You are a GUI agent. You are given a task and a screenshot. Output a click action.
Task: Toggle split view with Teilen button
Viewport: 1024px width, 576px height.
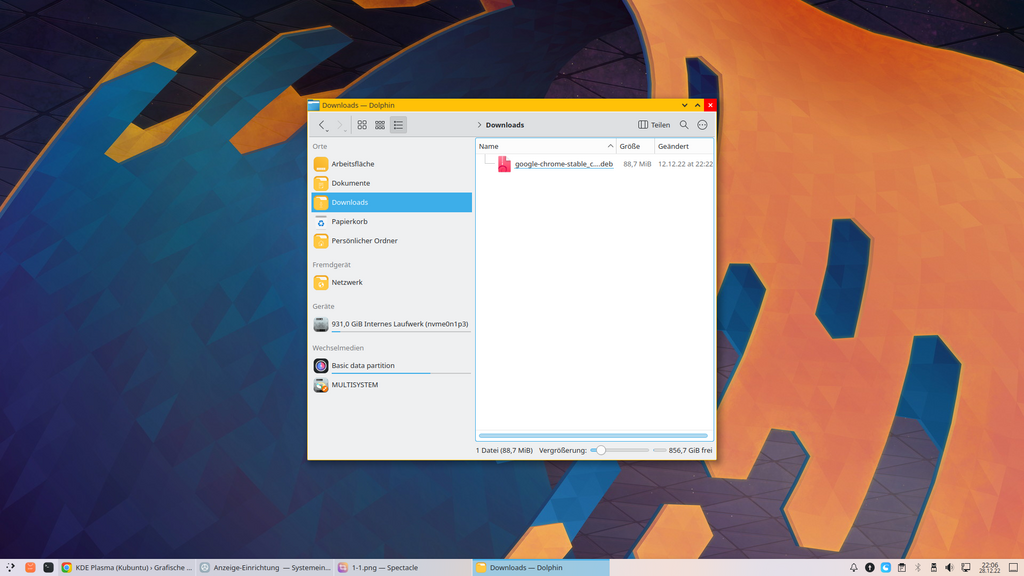[654, 125]
